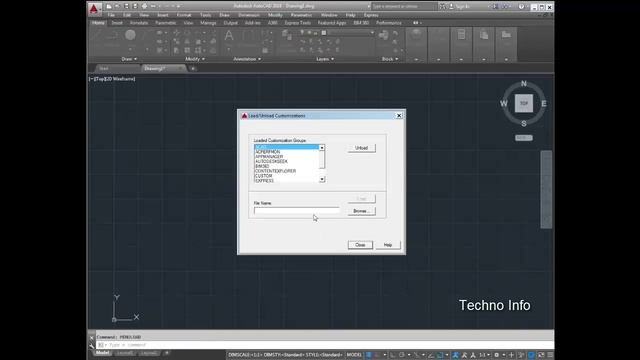Click the File Name input field

click(297, 210)
